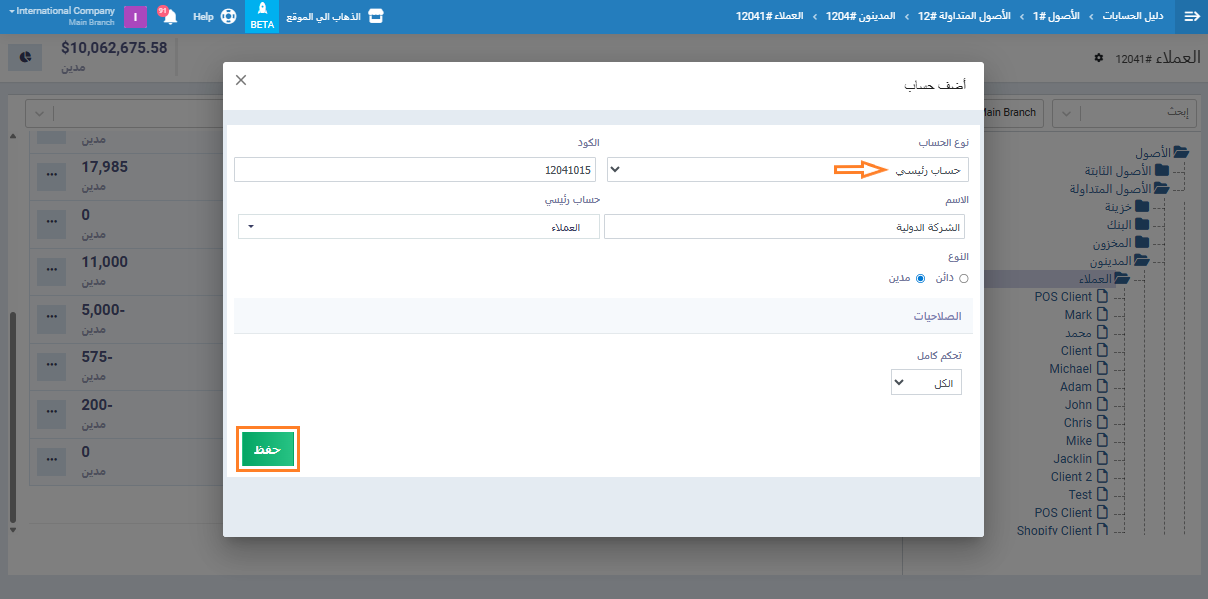This screenshot has height=599, width=1208.
Task: Click the gear icon beside العملاء title
Action: [x=1098, y=59]
